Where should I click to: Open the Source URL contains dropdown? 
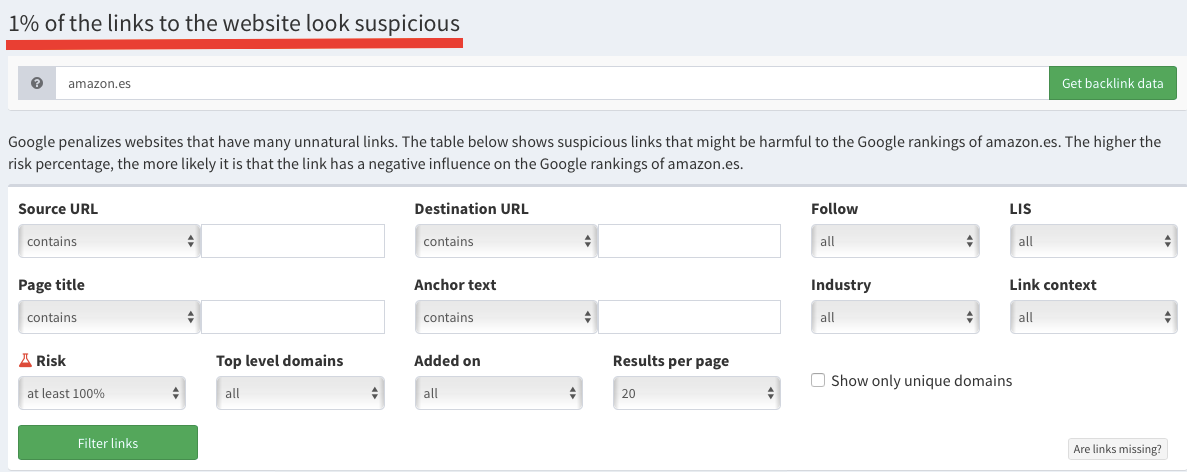pyautogui.click(x=109, y=241)
